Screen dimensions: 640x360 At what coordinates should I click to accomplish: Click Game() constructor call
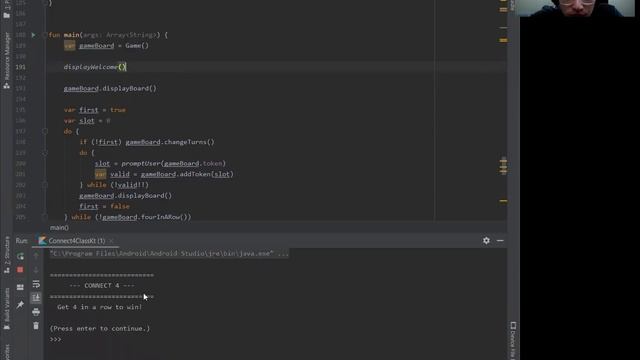[x=137, y=46]
